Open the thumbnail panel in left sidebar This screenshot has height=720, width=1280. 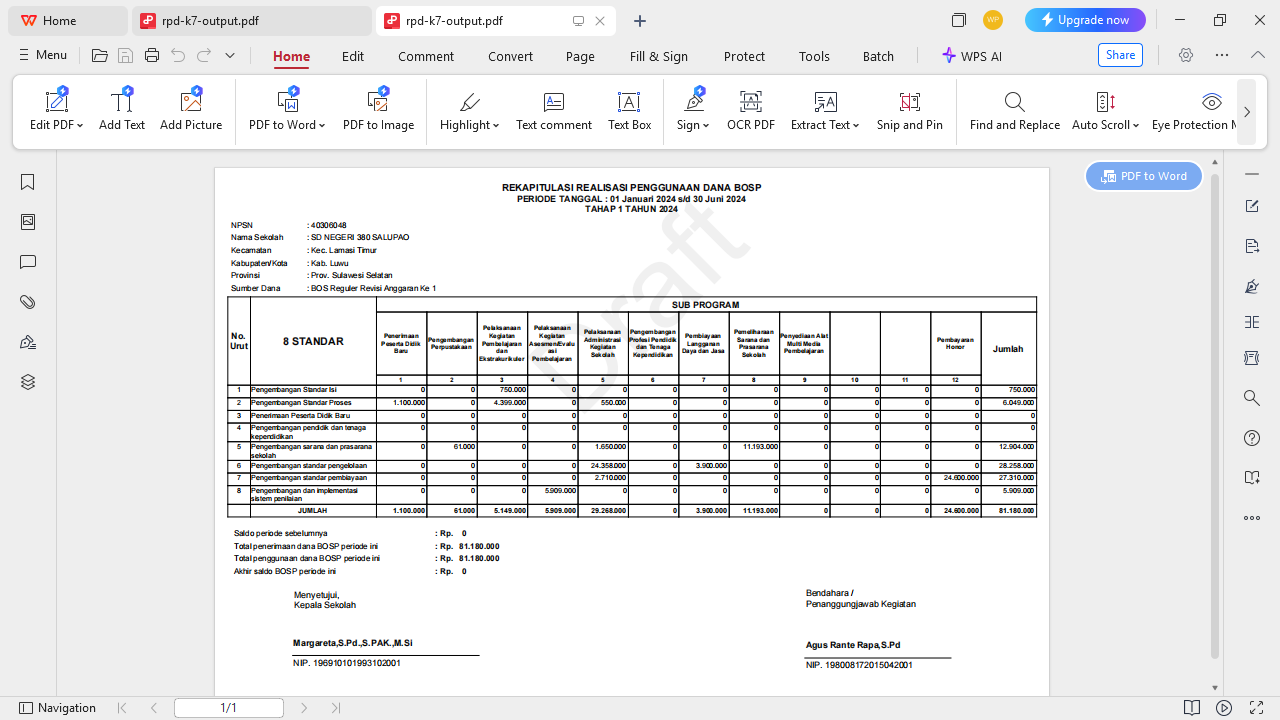click(28, 222)
